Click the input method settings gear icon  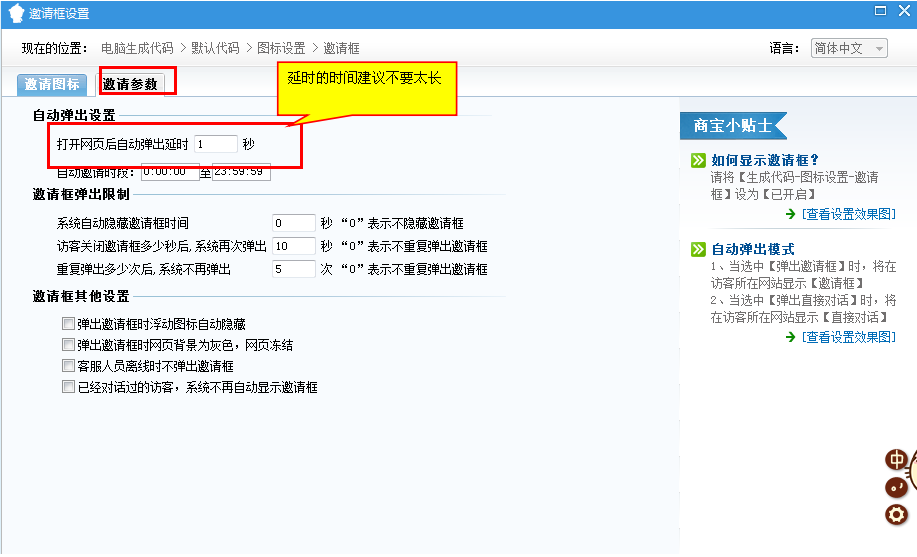pos(897,515)
